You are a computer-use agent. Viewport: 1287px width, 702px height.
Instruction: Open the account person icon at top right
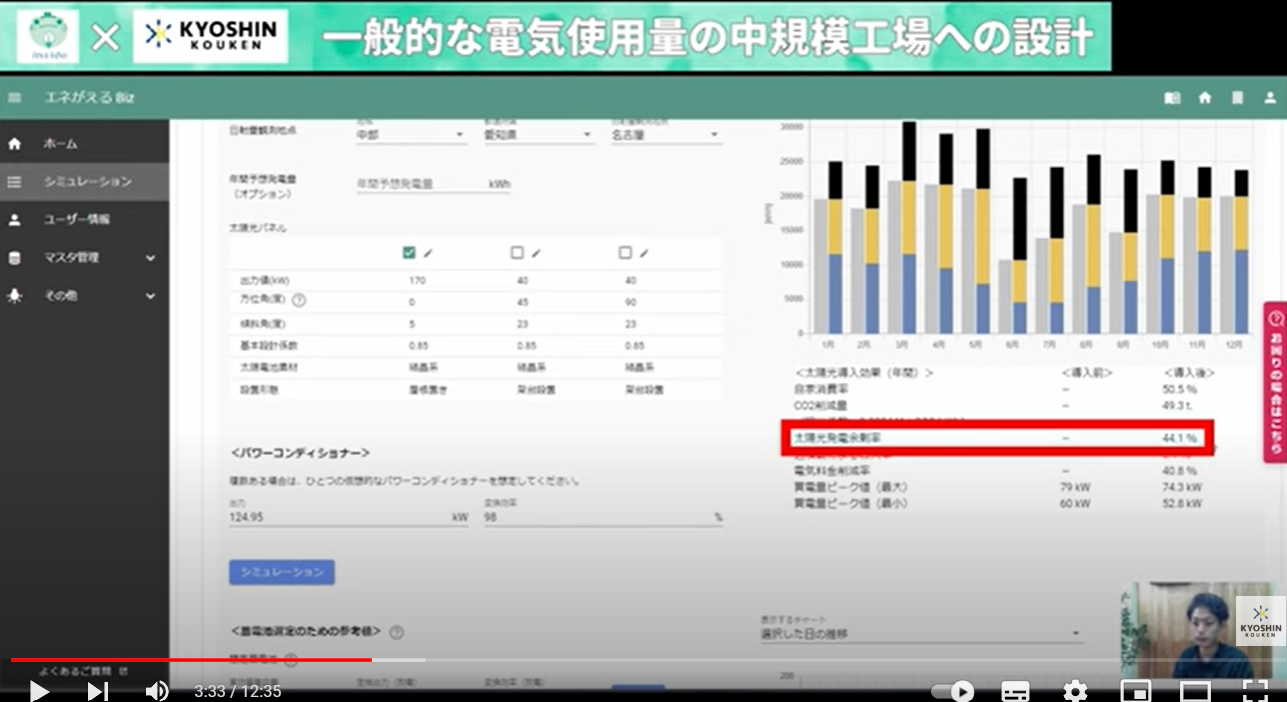[1268, 98]
